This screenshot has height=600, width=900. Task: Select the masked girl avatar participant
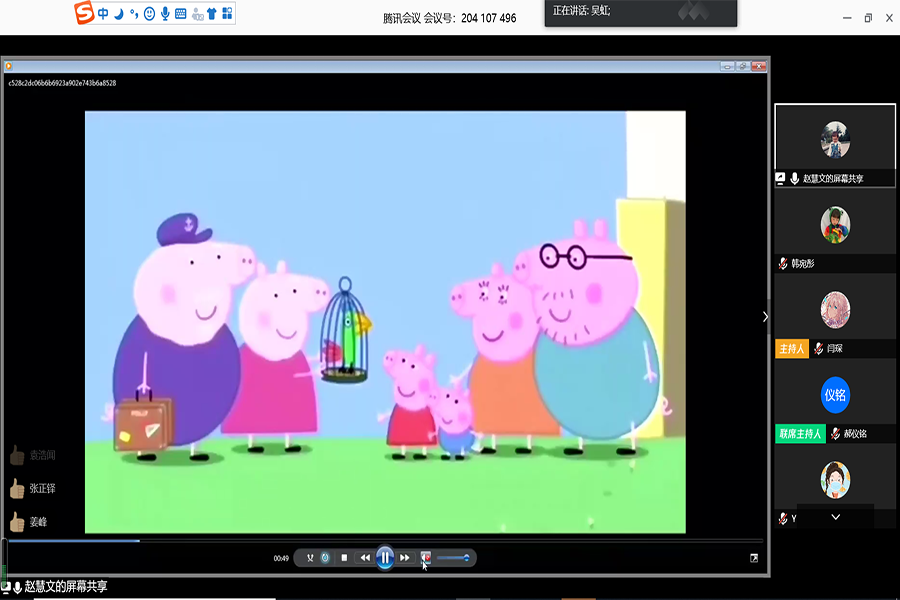coord(835,480)
